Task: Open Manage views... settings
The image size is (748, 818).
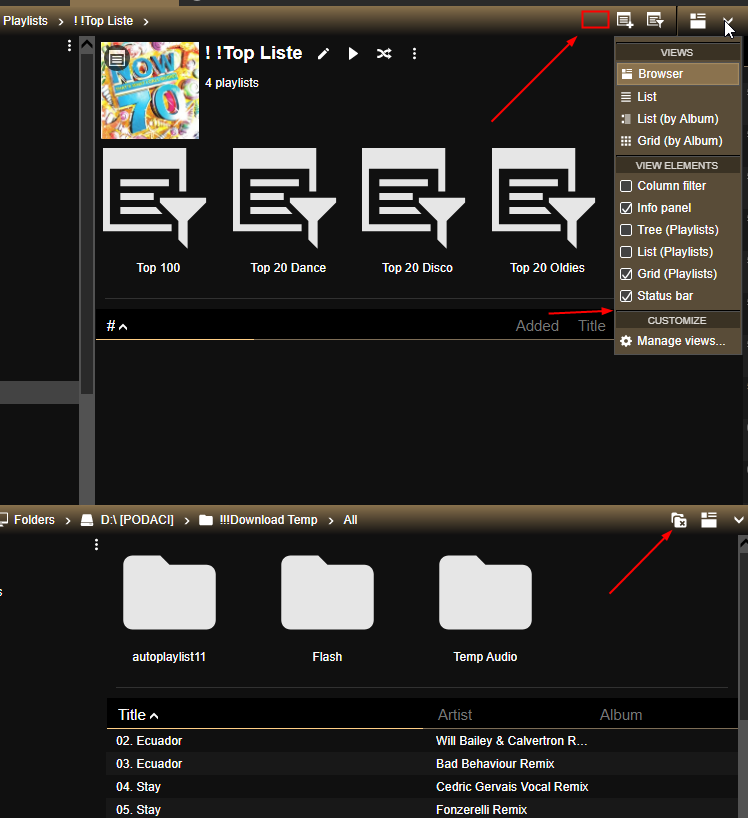Action: [x=680, y=341]
